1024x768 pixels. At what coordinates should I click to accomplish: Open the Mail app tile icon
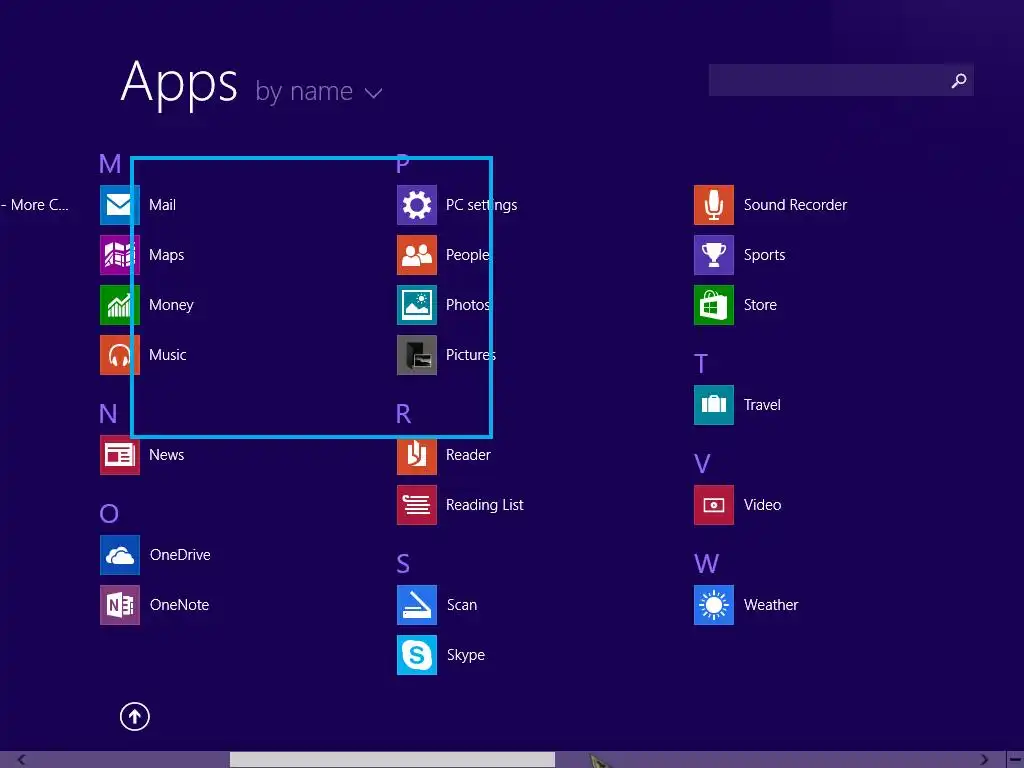(120, 205)
